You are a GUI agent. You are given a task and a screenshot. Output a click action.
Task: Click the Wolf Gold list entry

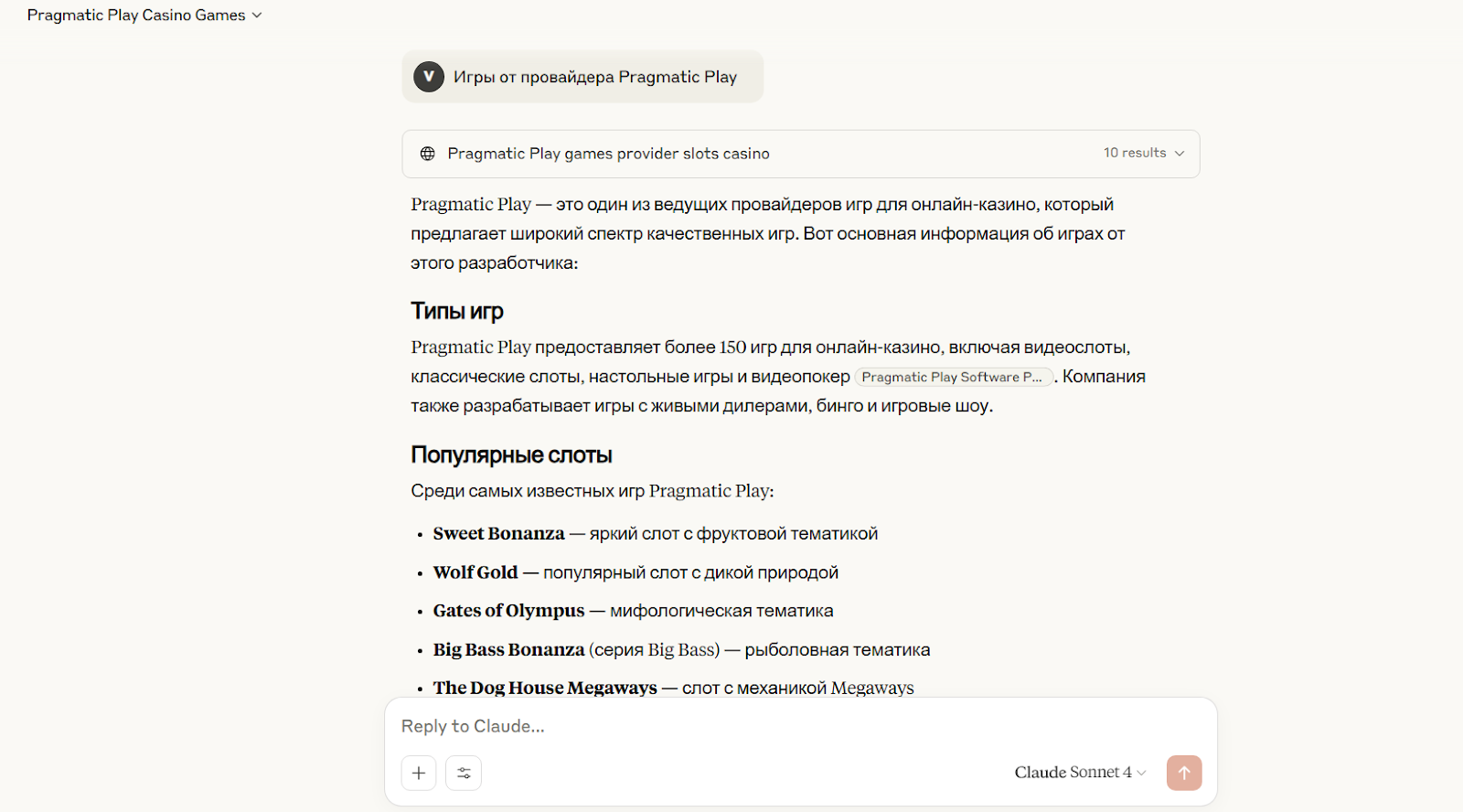[475, 572]
